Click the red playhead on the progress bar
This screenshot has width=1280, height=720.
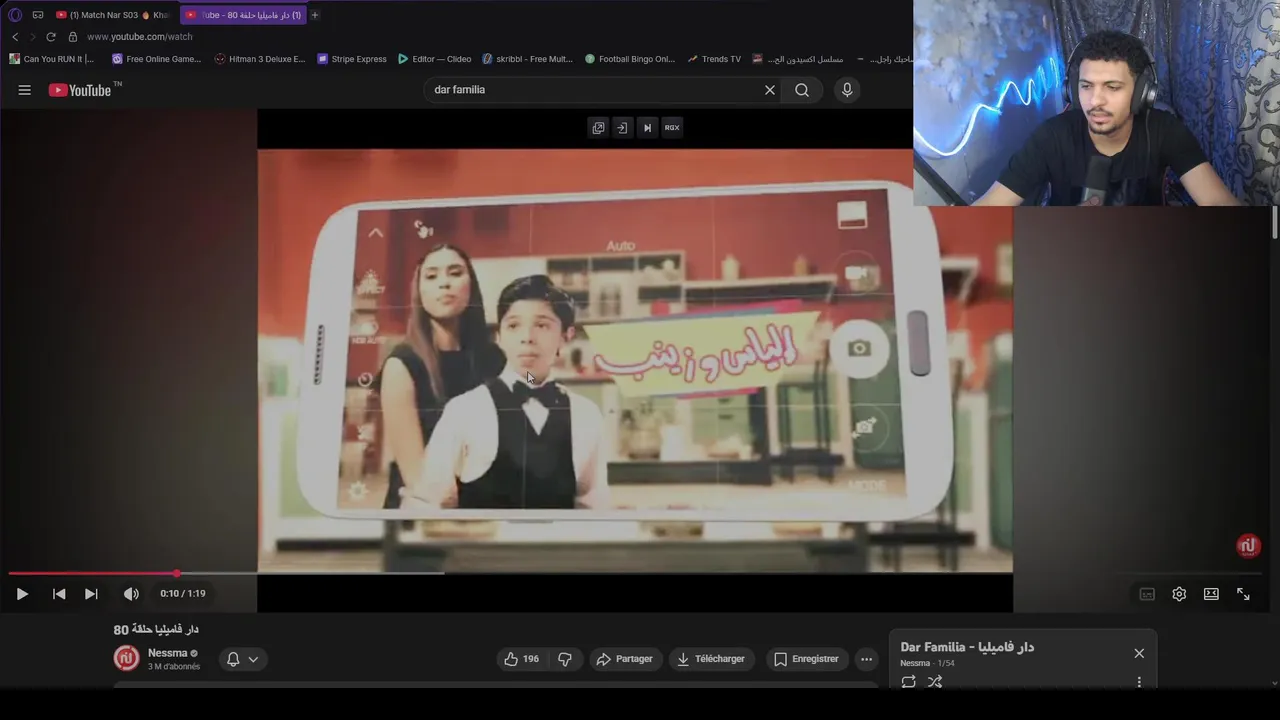click(x=177, y=573)
